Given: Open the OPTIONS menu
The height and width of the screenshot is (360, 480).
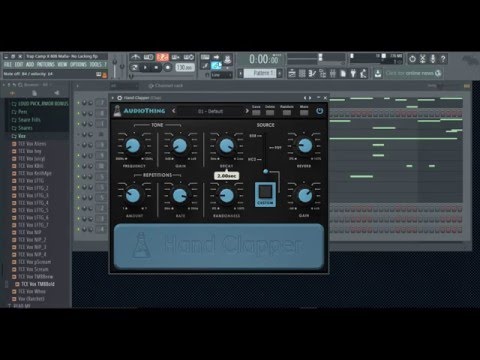Looking at the screenshot, I should coord(78,64).
